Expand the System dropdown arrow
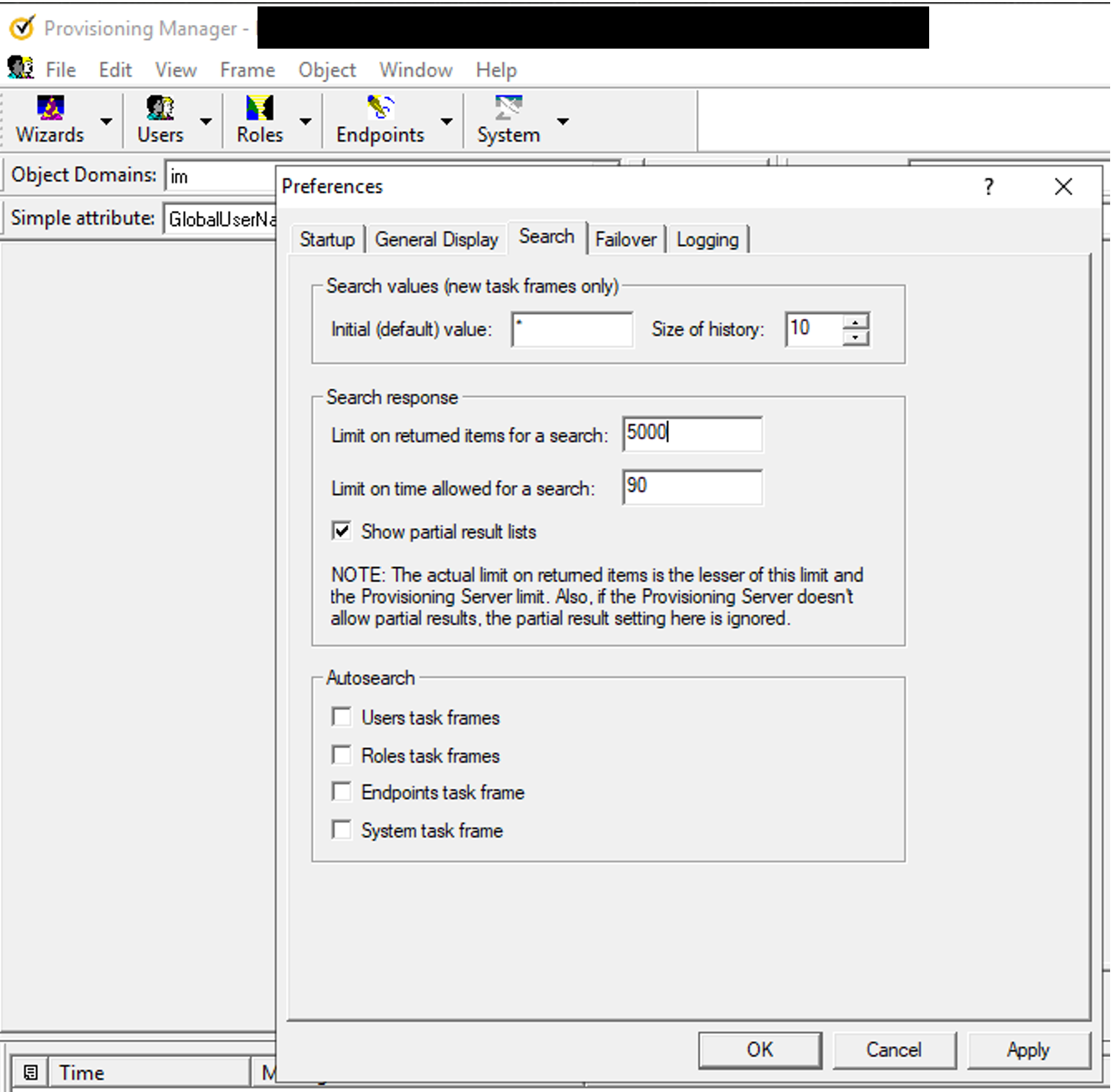The image size is (1113, 1092). pyautogui.click(x=563, y=122)
